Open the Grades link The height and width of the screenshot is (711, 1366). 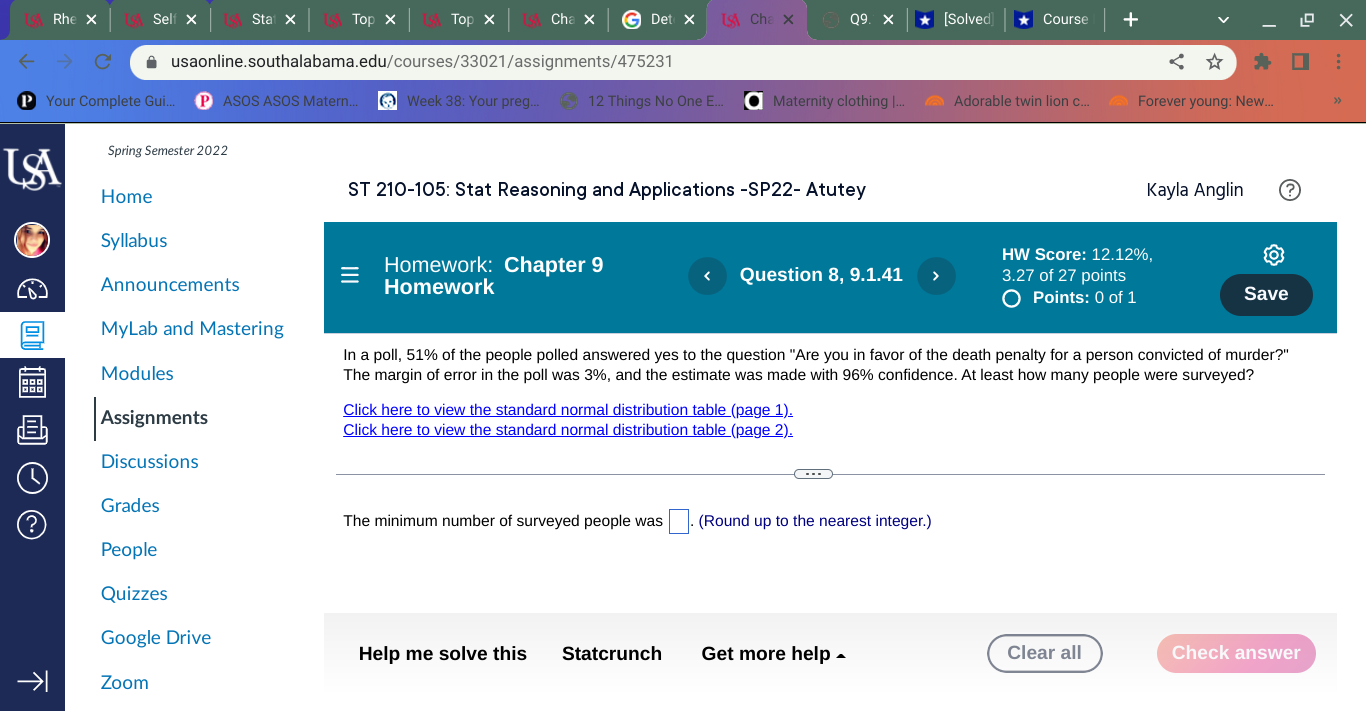(x=130, y=505)
